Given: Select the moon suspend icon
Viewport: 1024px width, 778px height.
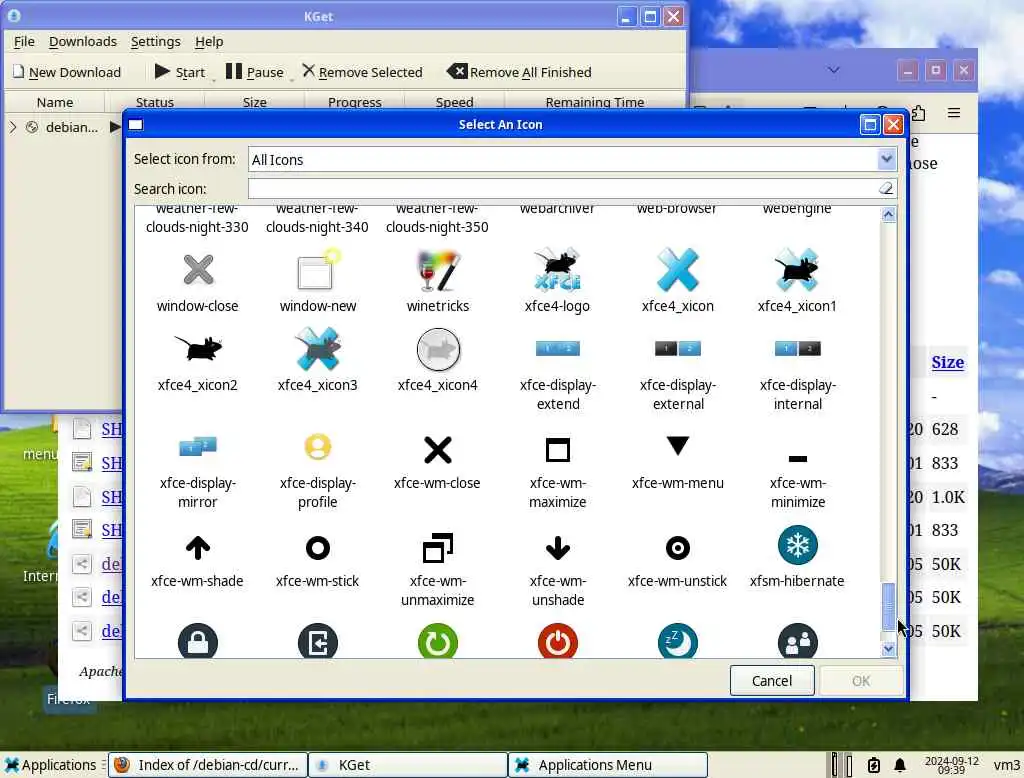Looking at the screenshot, I should (678, 641).
